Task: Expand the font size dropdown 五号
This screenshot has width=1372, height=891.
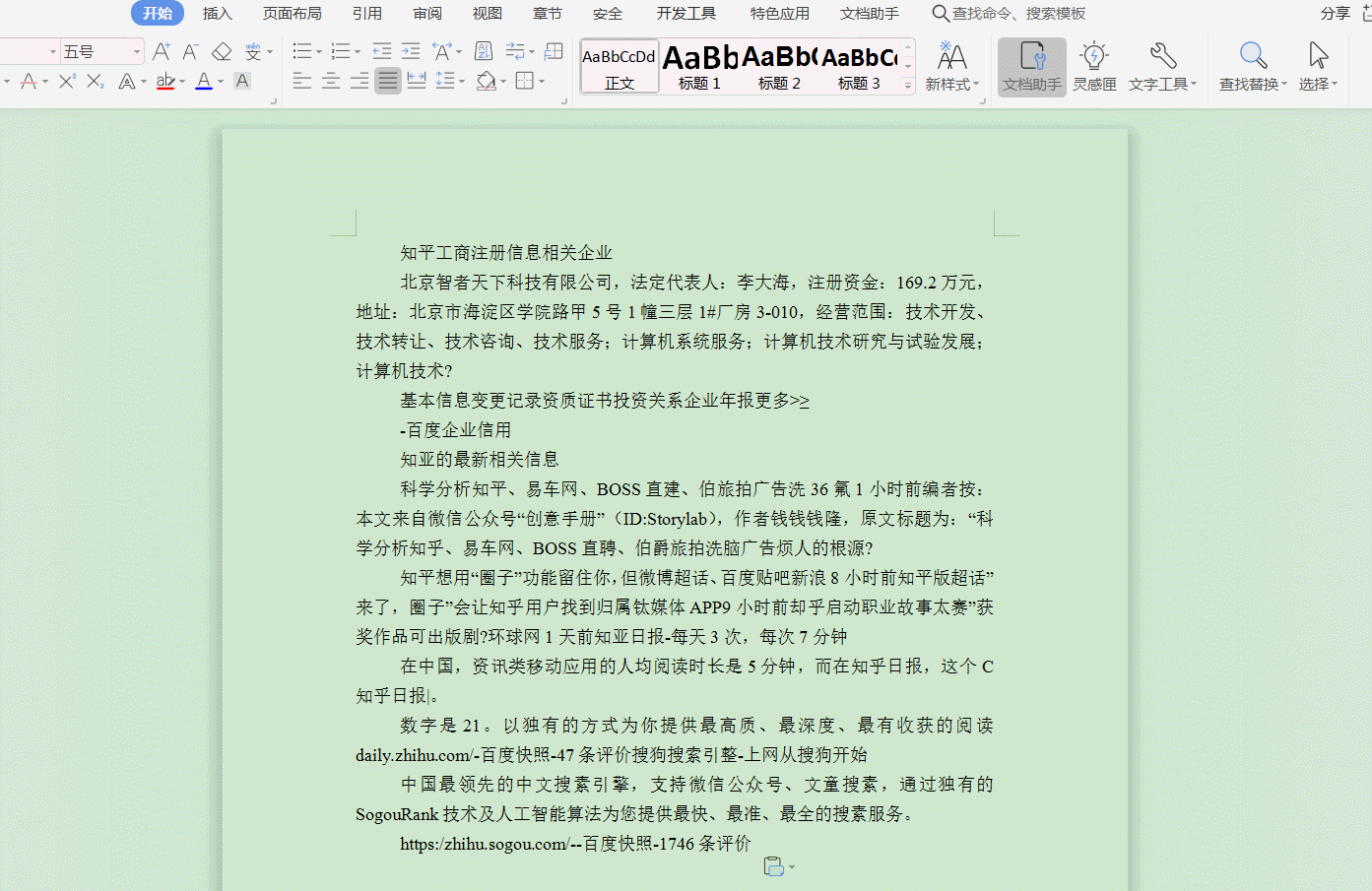Action: [136, 51]
